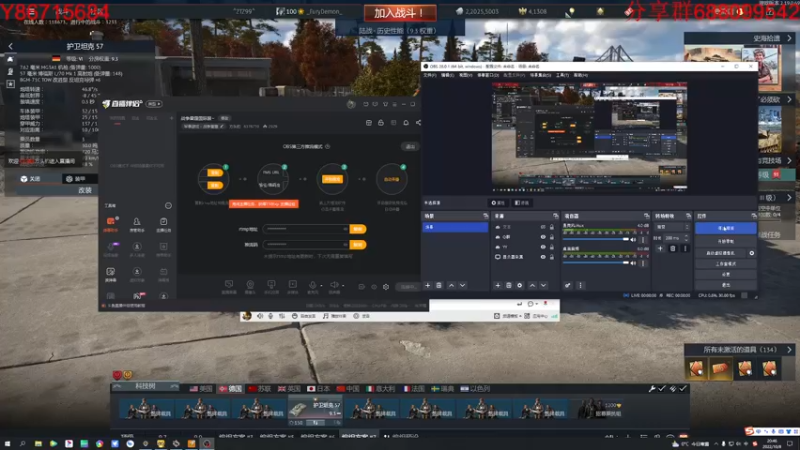Open File Explorer from taskbar

point(38,444)
